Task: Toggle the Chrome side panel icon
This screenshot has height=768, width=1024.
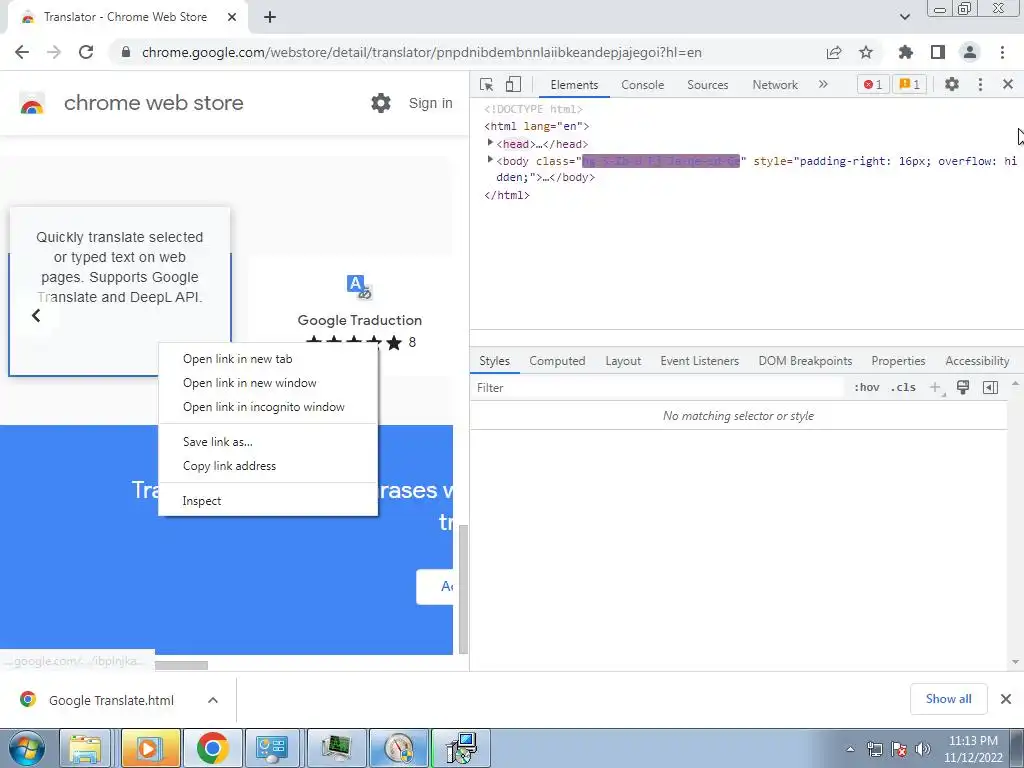Action: tap(938, 52)
